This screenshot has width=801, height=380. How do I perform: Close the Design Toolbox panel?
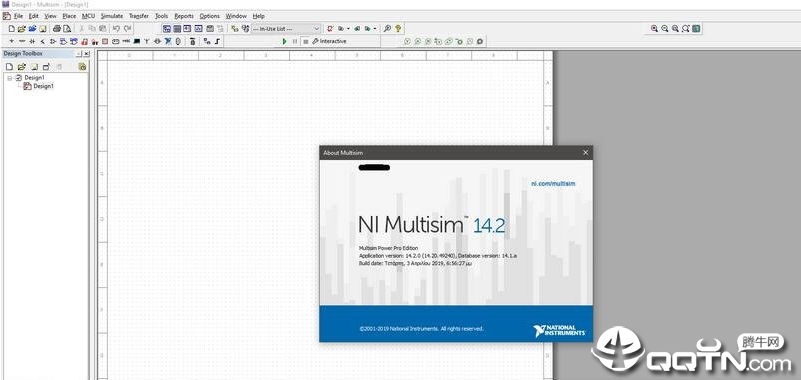[86, 54]
